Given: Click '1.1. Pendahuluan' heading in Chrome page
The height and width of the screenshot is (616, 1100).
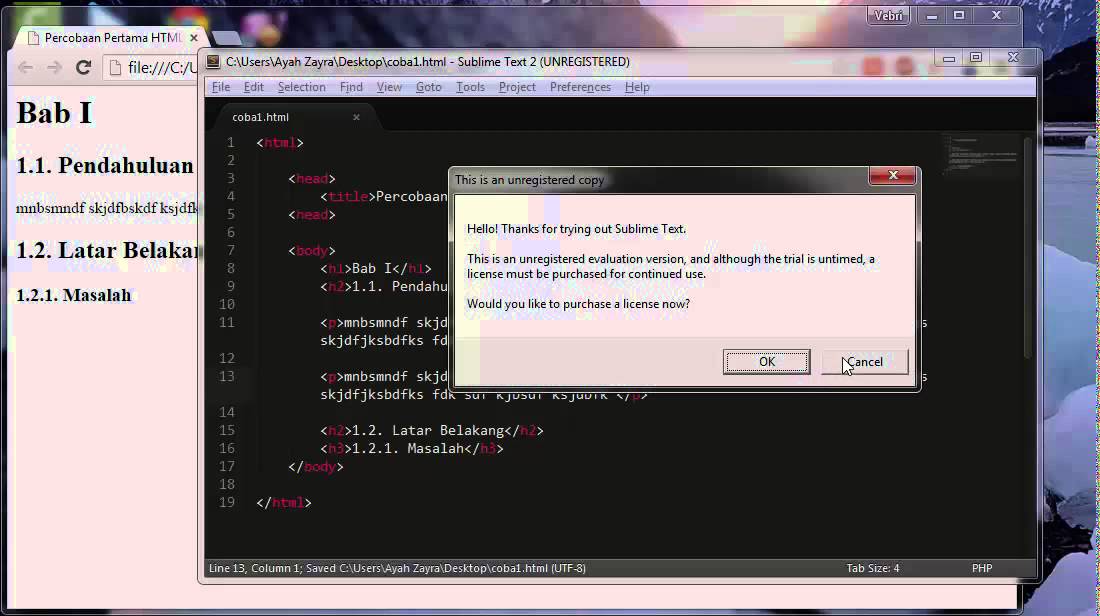Looking at the screenshot, I should [x=105, y=166].
